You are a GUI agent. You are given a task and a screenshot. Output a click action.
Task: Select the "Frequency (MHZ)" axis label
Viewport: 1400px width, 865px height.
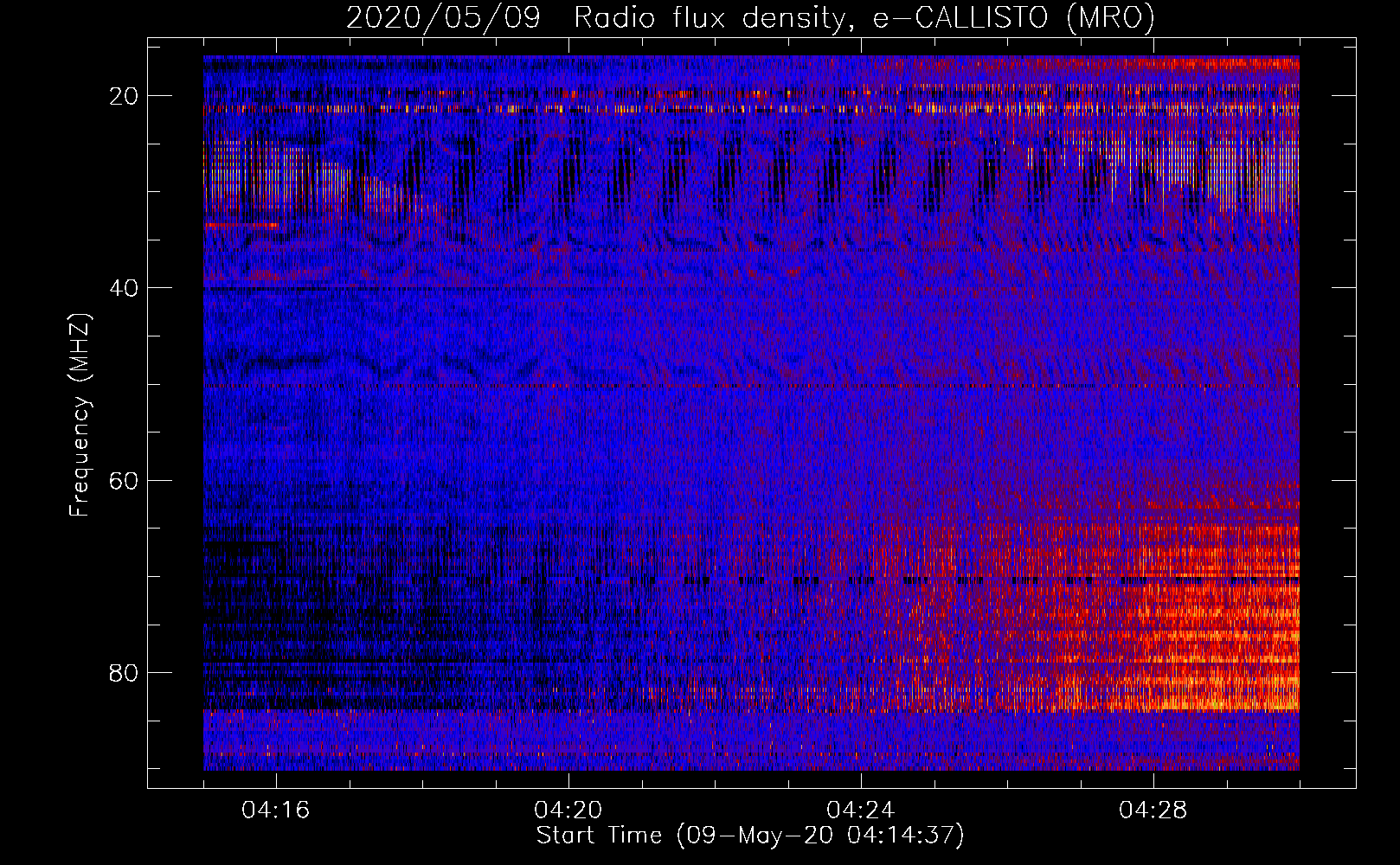coord(80,415)
